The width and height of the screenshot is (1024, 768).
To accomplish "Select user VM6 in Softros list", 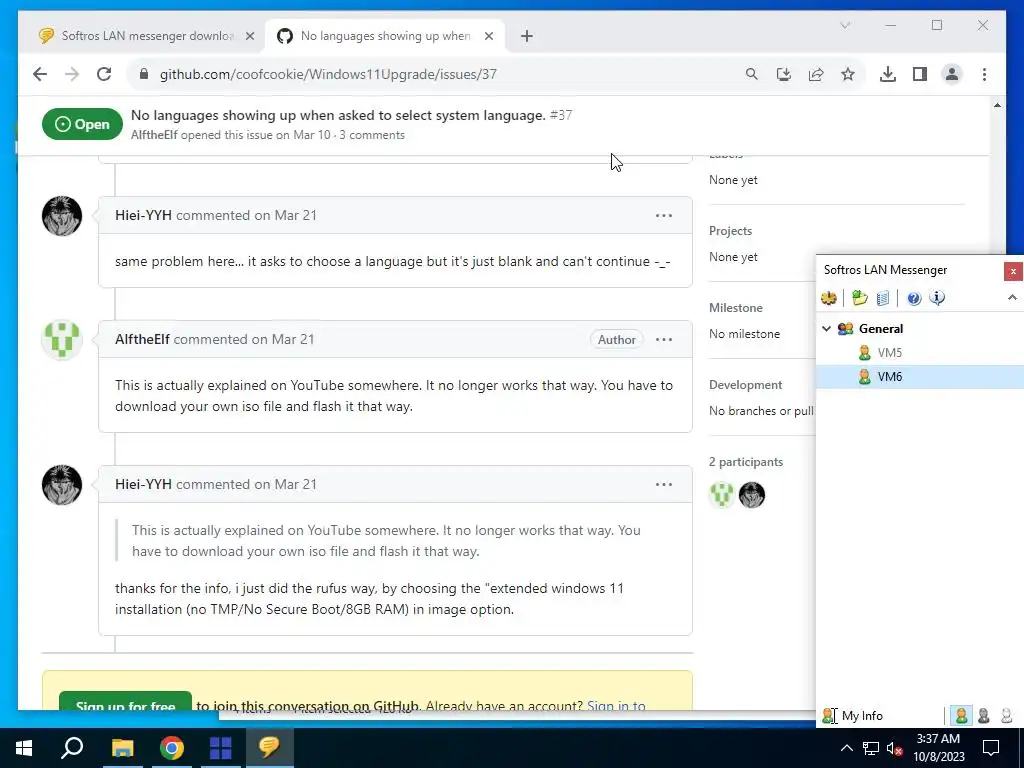I will tap(920, 377).
